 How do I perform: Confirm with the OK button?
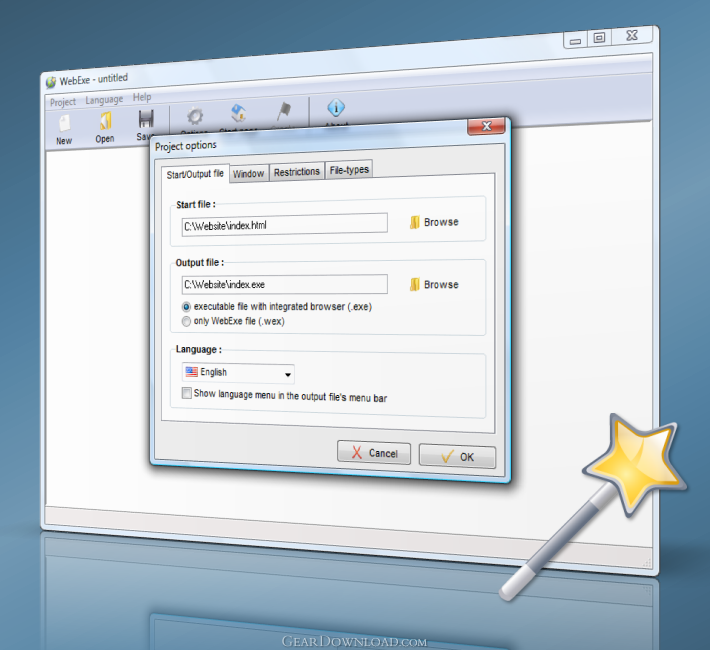pos(457,456)
